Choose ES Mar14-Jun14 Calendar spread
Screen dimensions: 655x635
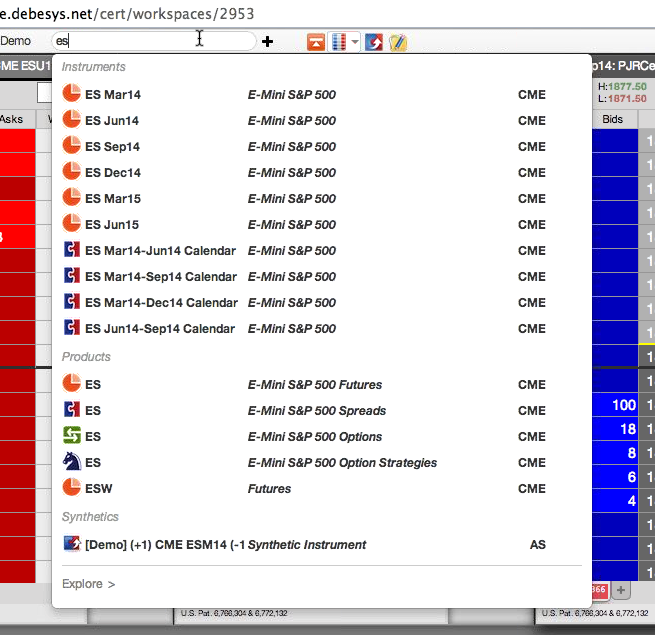coord(322,251)
